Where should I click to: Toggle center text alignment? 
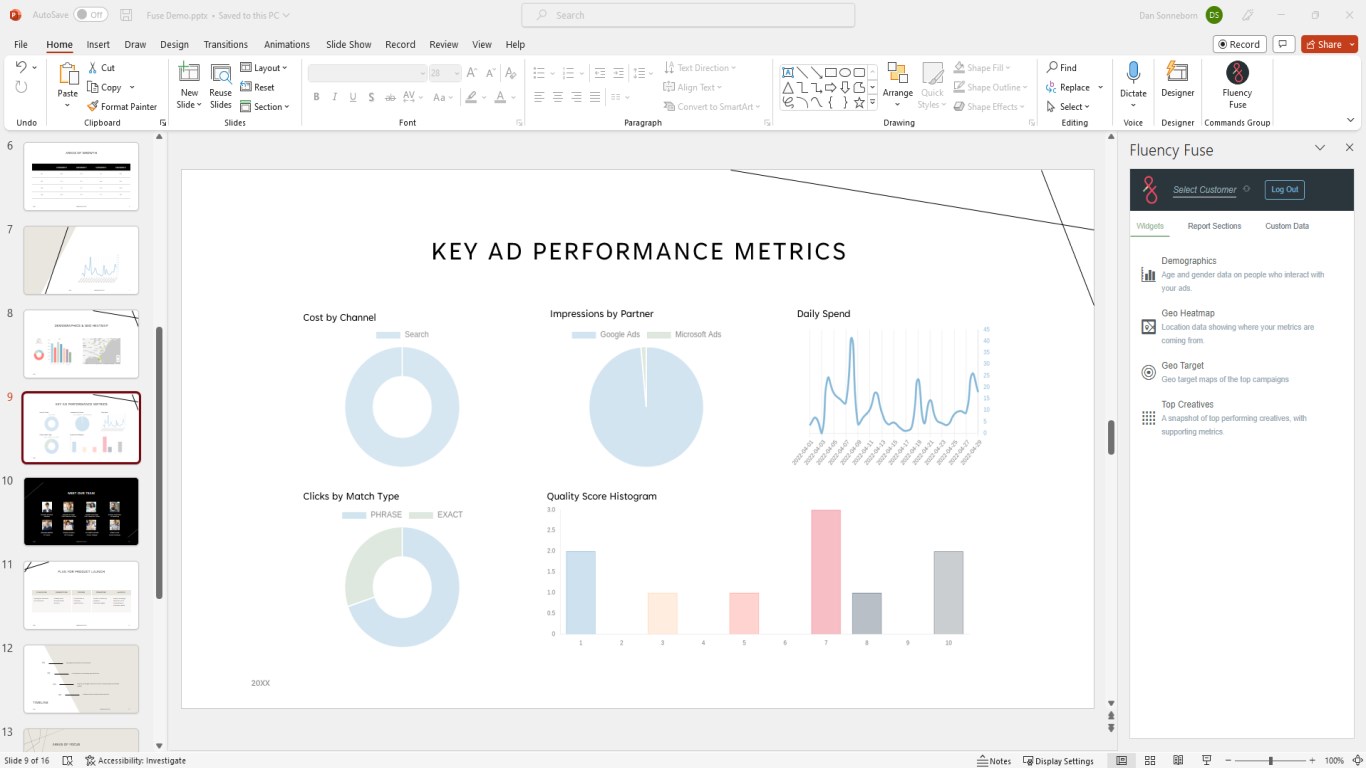[558, 97]
